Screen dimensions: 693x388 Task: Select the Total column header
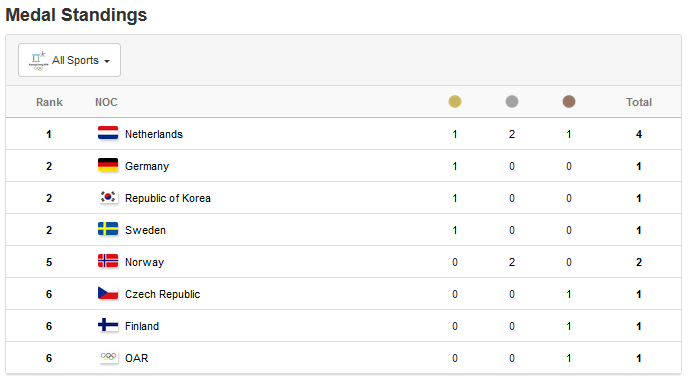(x=639, y=102)
